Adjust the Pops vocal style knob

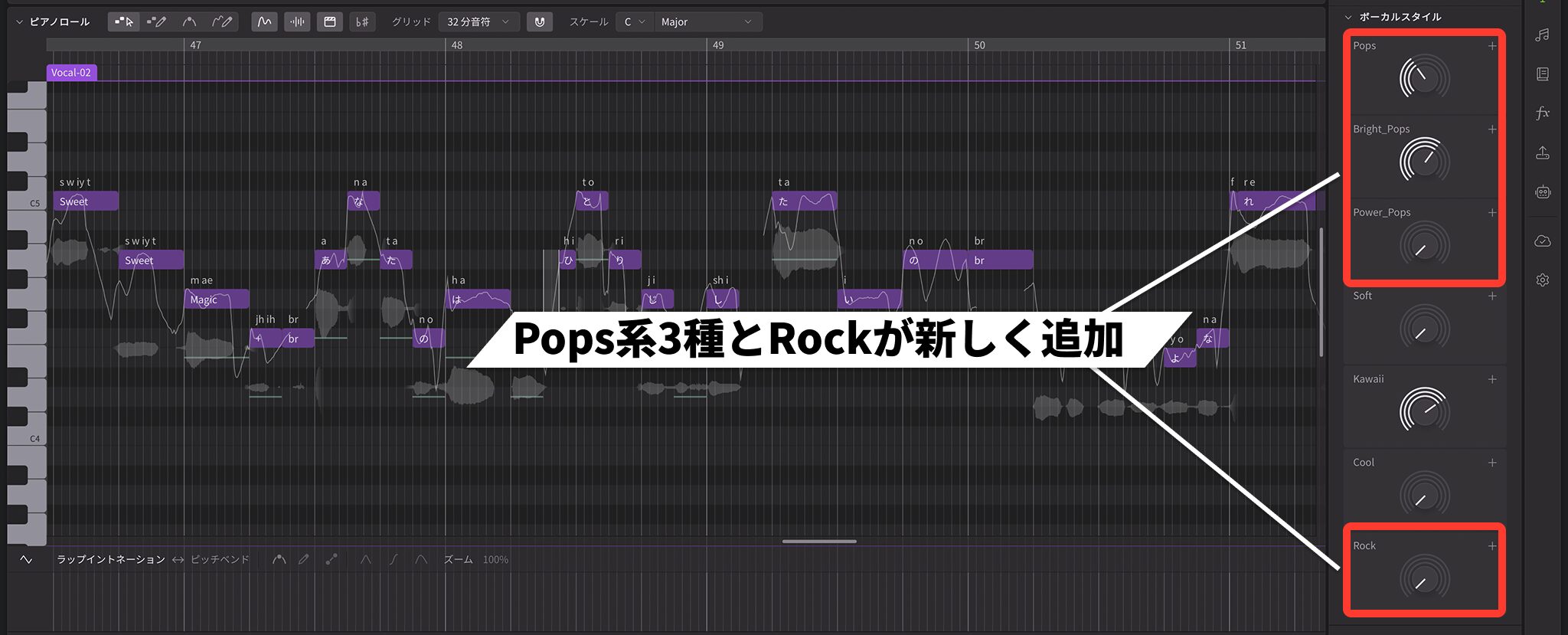click(x=1424, y=78)
